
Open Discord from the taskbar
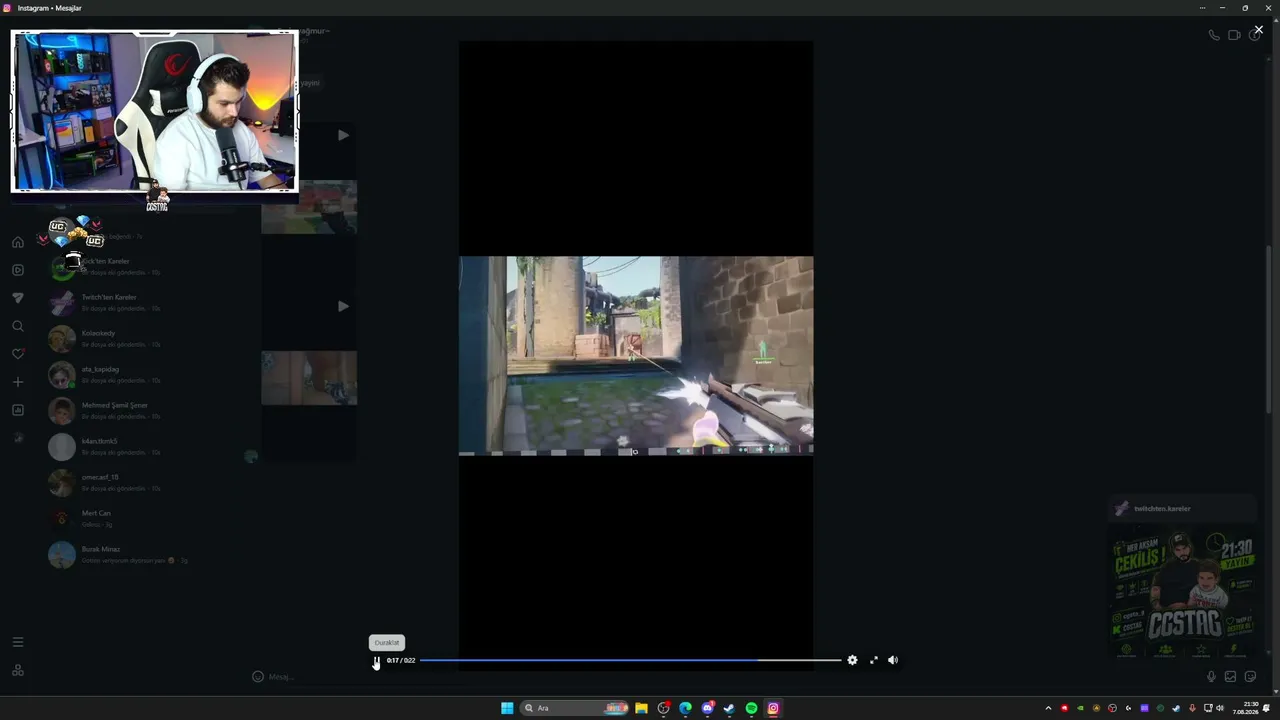click(x=707, y=708)
